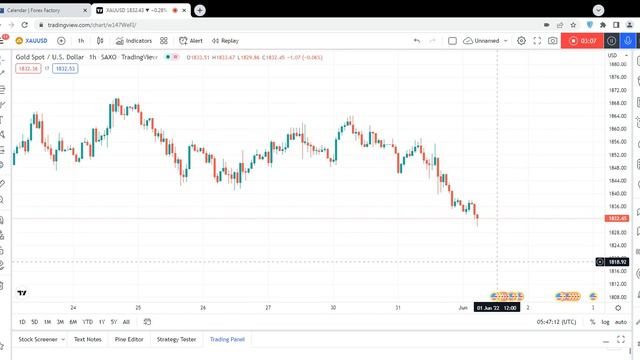This screenshot has width=640, height=360.
Task: Click the rightmost economic event flag
Action: click(593, 296)
